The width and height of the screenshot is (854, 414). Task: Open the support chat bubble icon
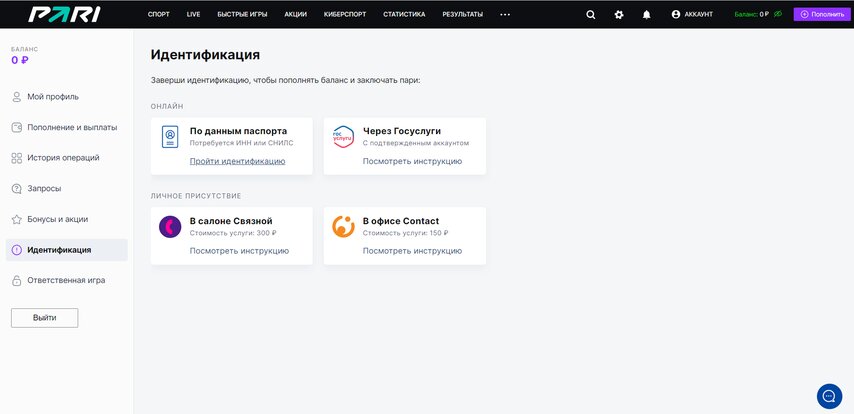pos(829,396)
